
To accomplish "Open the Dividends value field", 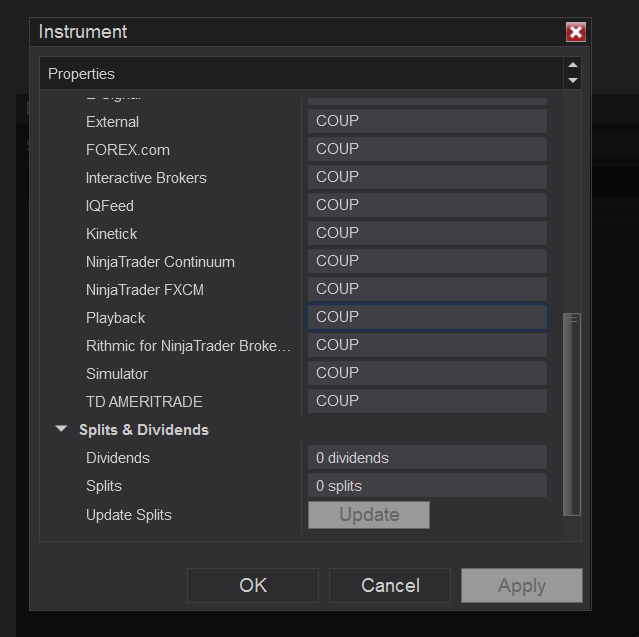I will point(427,458).
